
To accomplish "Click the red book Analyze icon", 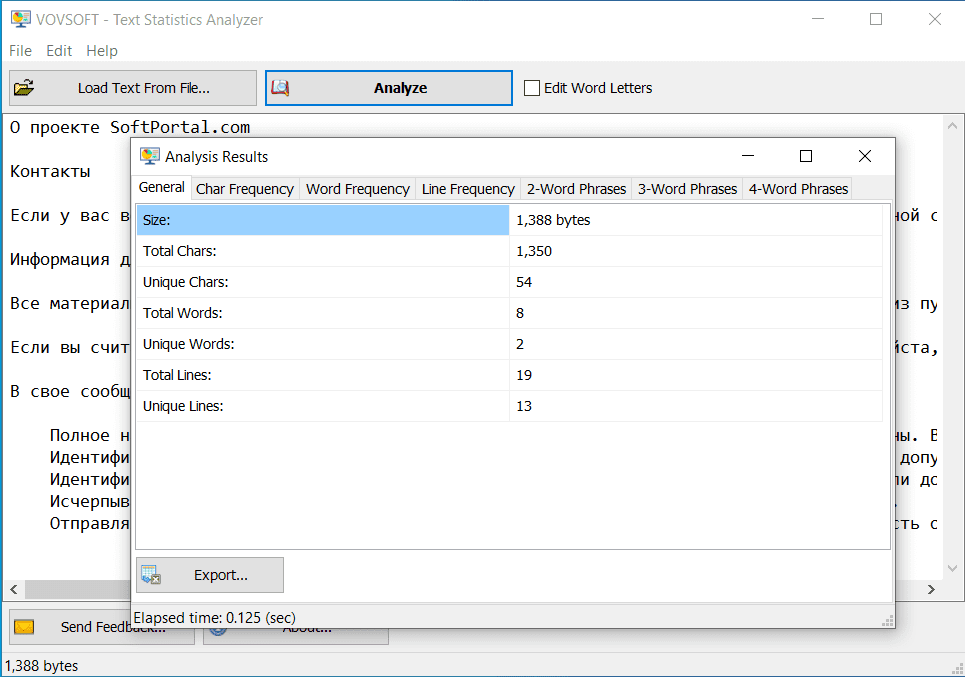I will 280,88.
